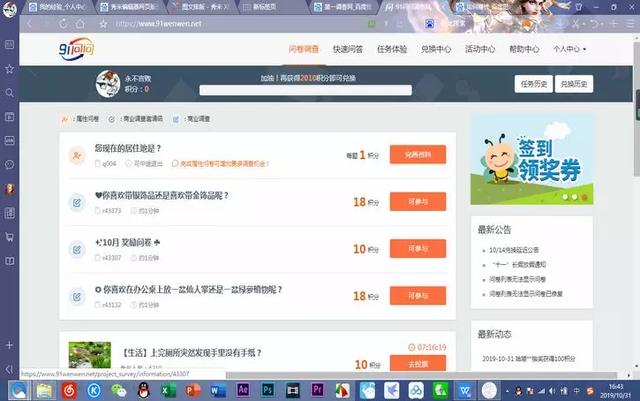Click the 兑换历史 button
Image resolution: width=640 pixels, height=401 pixels.
tap(574, 83)
